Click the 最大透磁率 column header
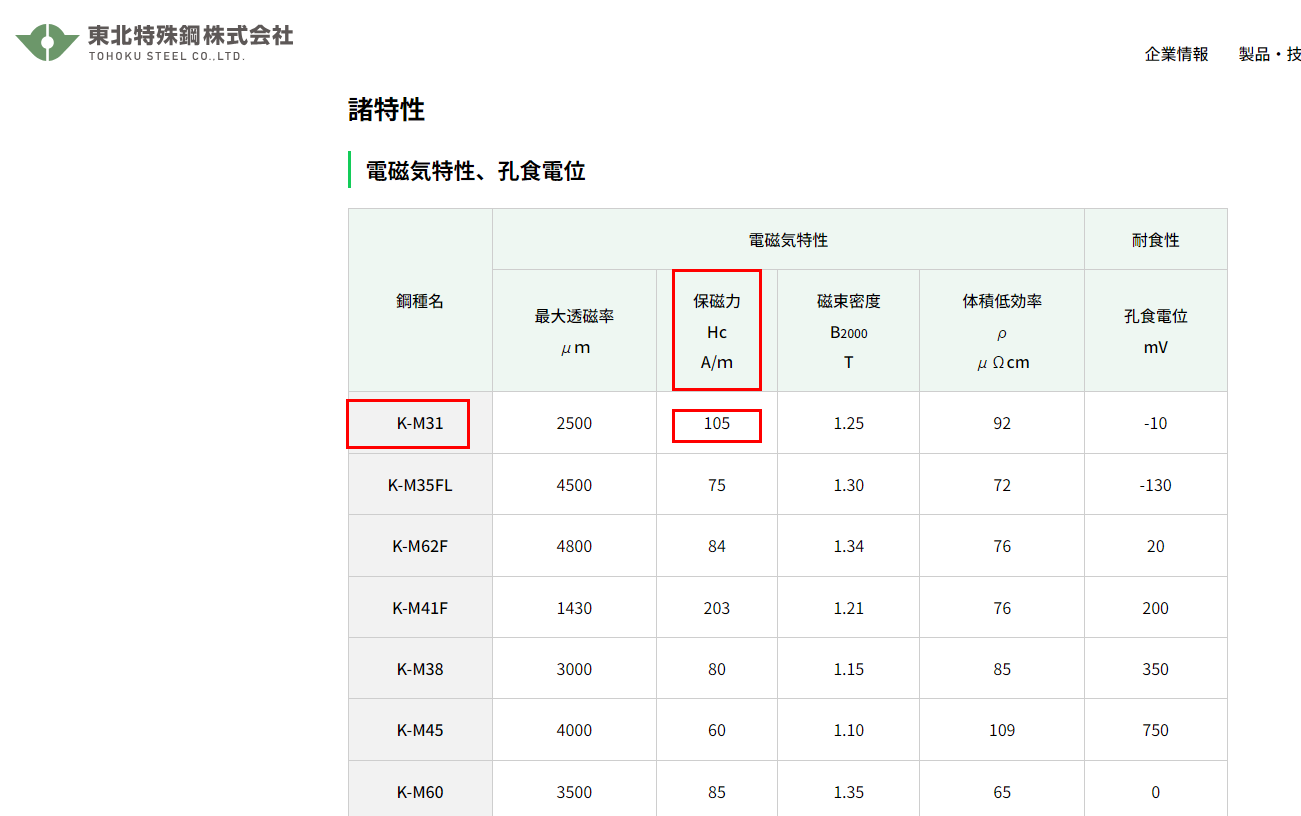 pyautogui.click(x=574, y=331)
